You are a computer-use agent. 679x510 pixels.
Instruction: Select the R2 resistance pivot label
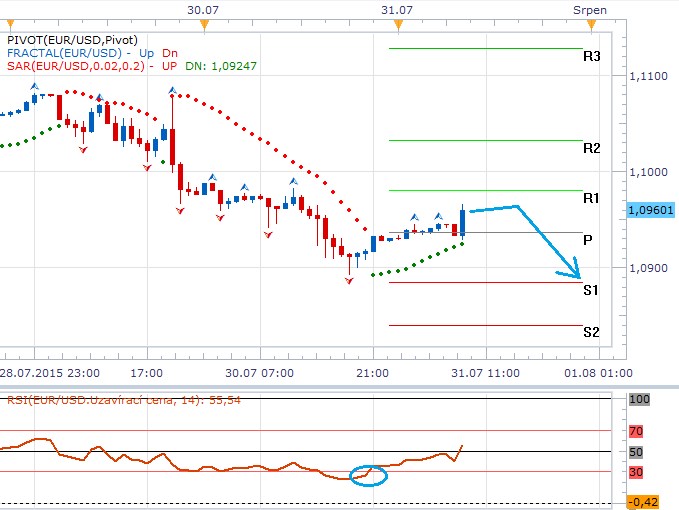pos(591,148)
